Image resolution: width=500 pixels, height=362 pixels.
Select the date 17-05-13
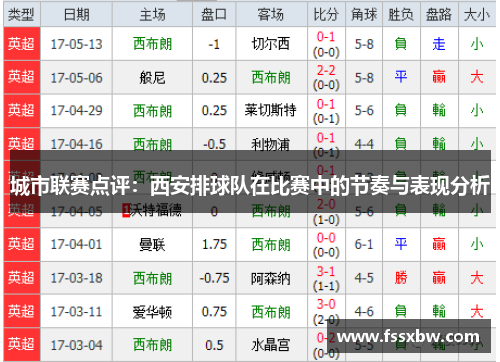76,44
